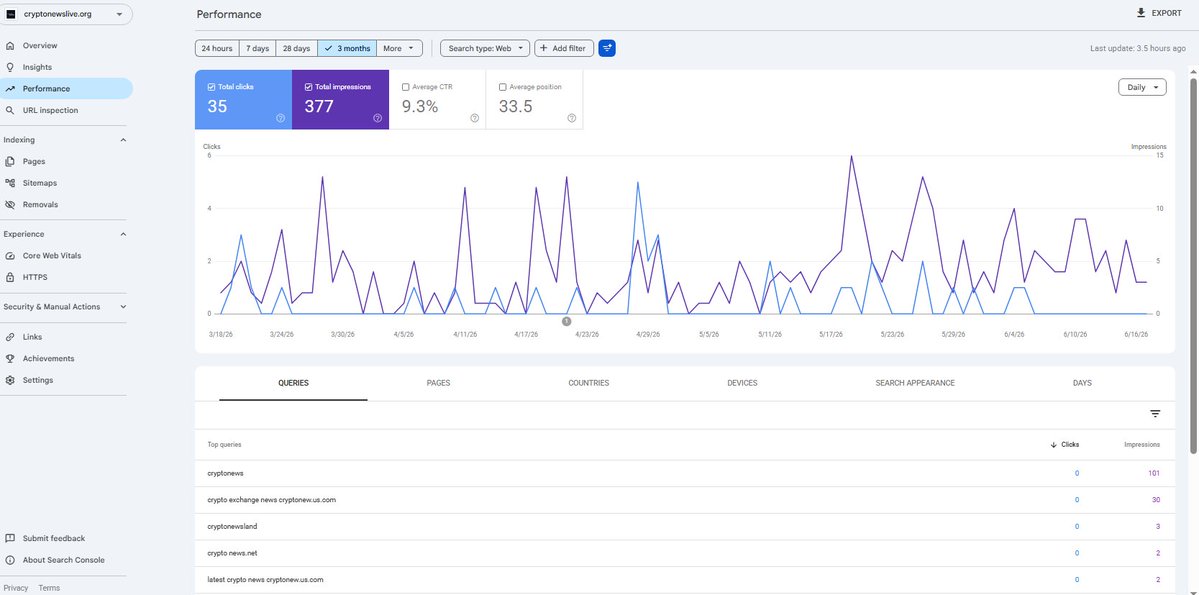Switch to the Days tab
The image size is (1199, 595).
(1082, 383)
